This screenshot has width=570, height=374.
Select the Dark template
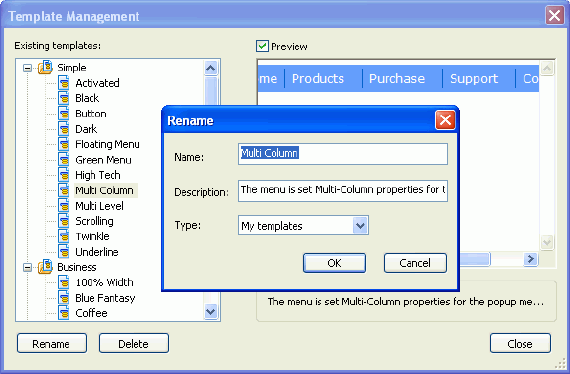pyautogui.click(x=86, y=129)
